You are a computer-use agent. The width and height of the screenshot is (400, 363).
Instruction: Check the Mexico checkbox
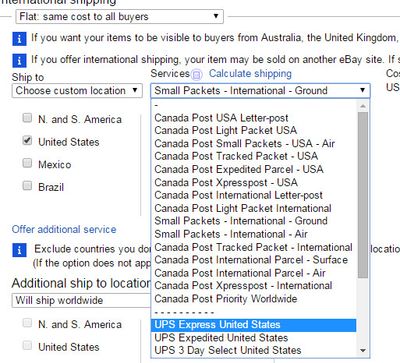click(27, 163)
